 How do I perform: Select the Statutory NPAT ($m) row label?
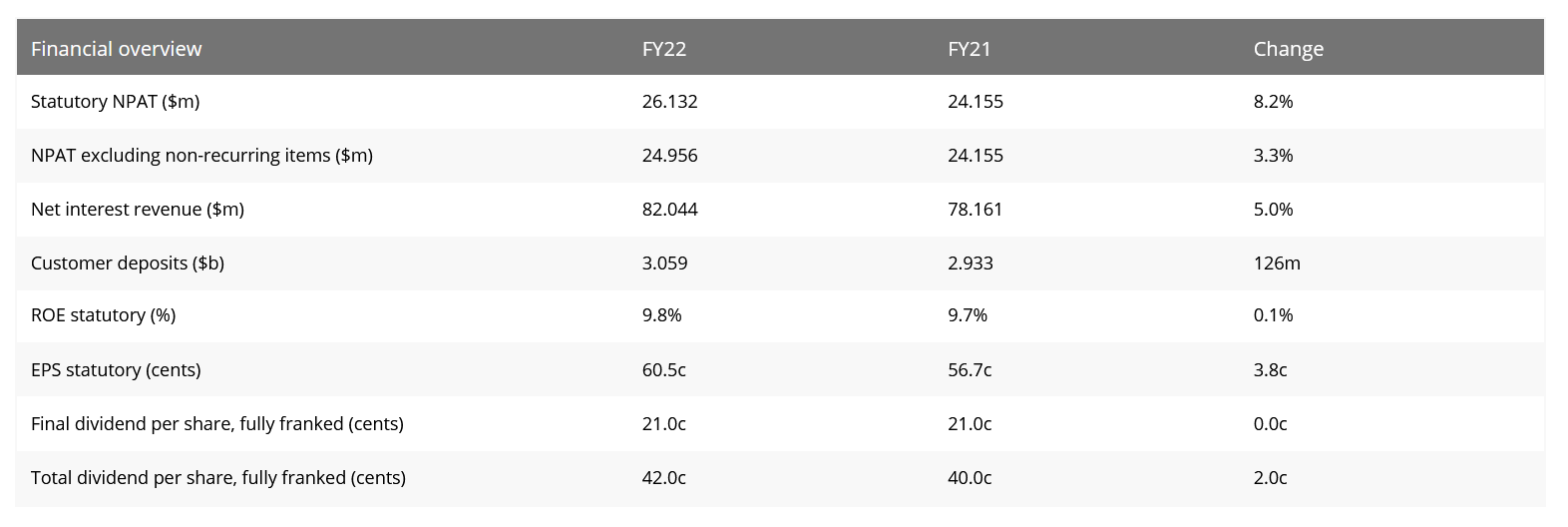(x=115, y=102)
